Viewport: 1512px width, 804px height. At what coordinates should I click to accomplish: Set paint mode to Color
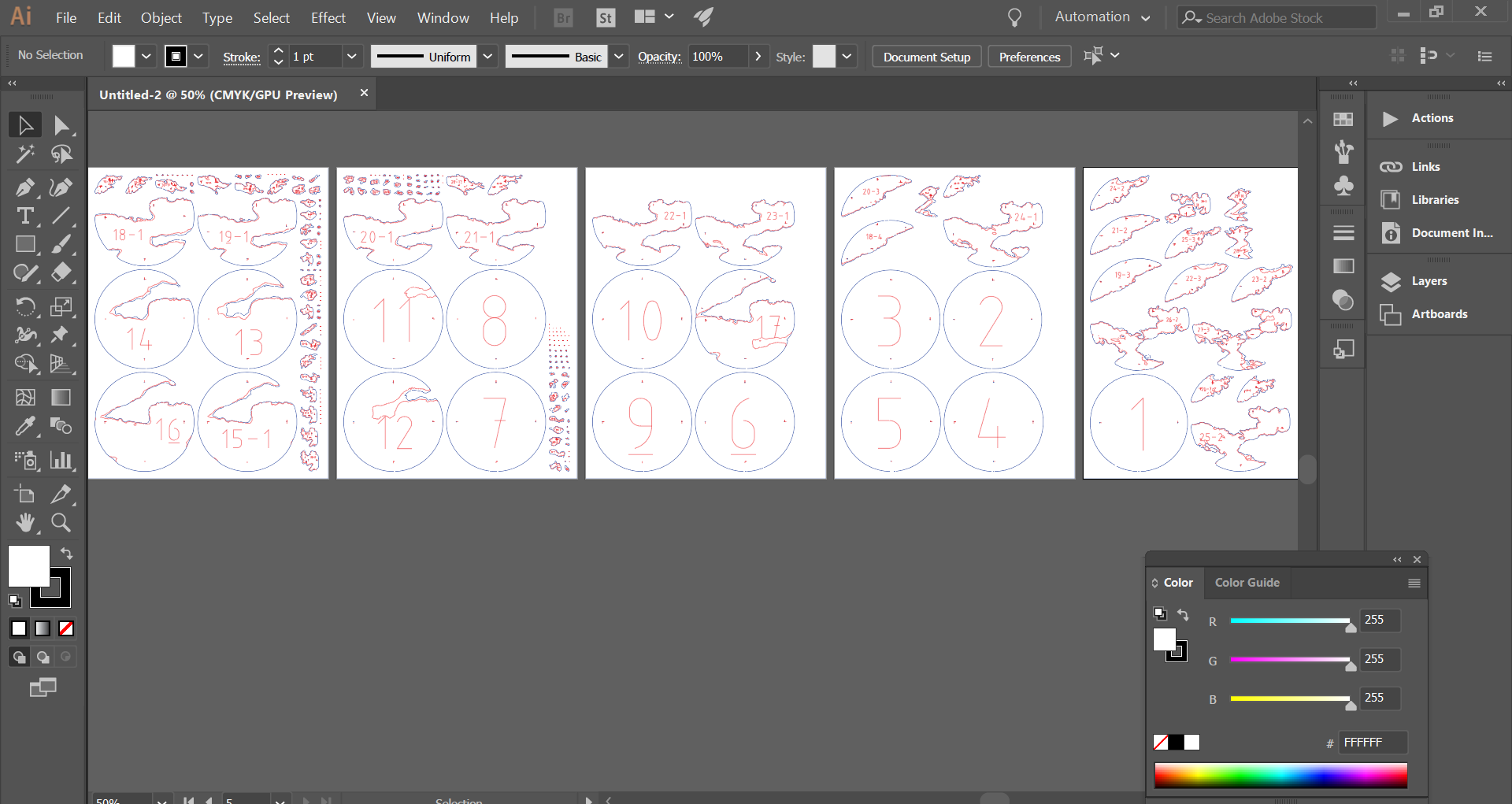tap(19, 628)
